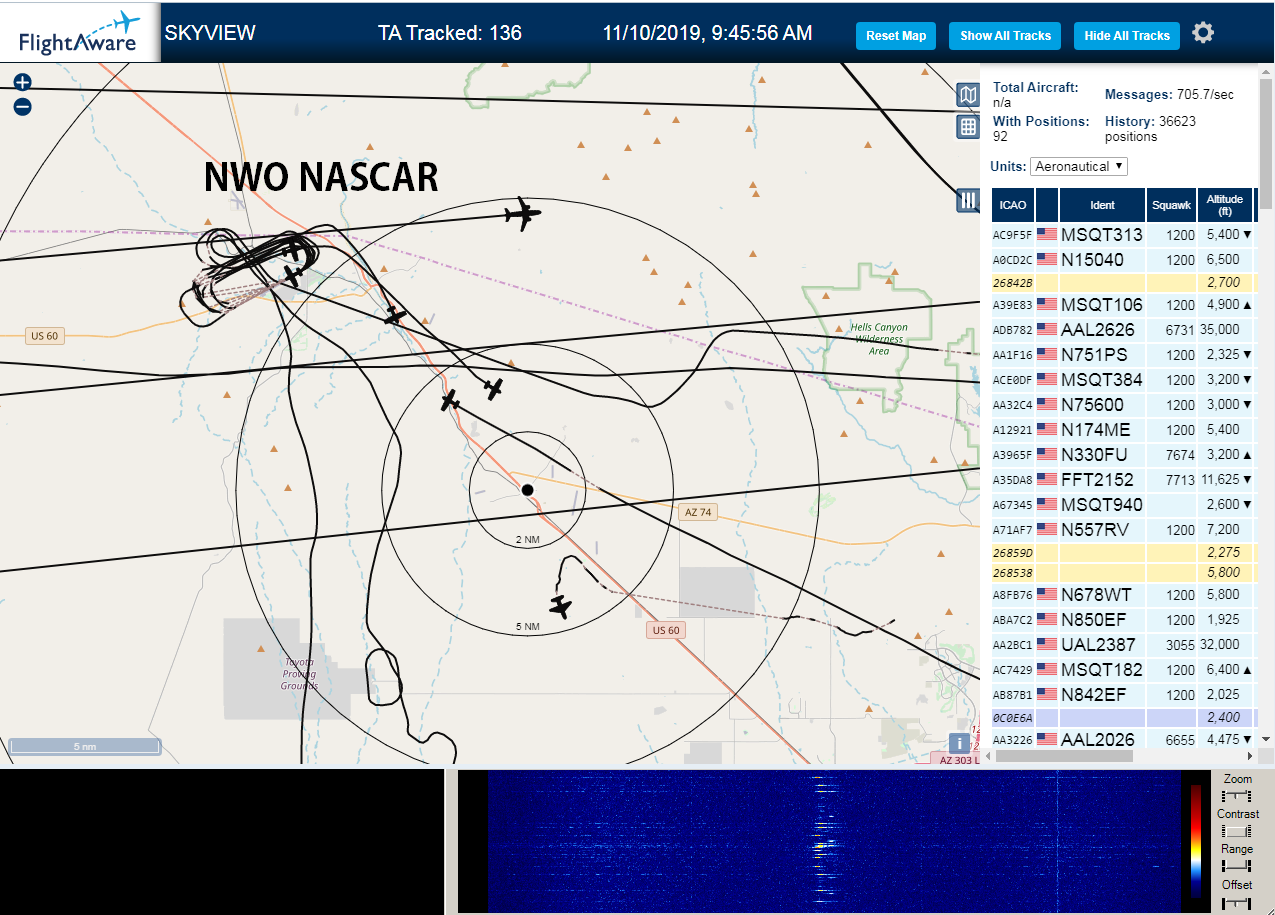Click the table's horizontal scrollbar thumb
The width and height of the screenshot is (1275, 915).
pos(1065,756)
